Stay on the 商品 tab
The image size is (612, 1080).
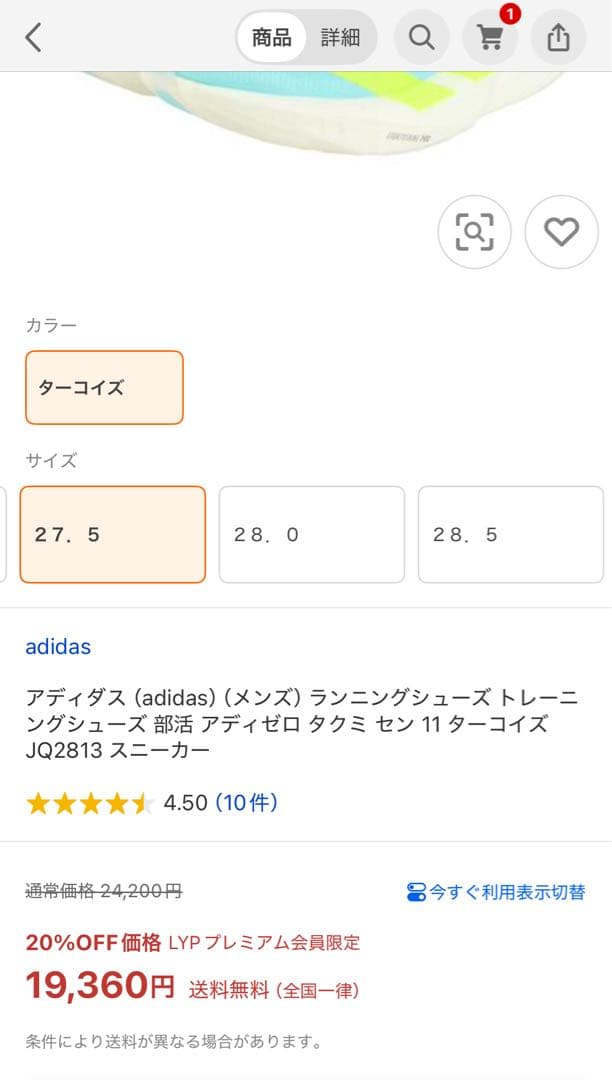pyautogui.click(x=270, y=37)
